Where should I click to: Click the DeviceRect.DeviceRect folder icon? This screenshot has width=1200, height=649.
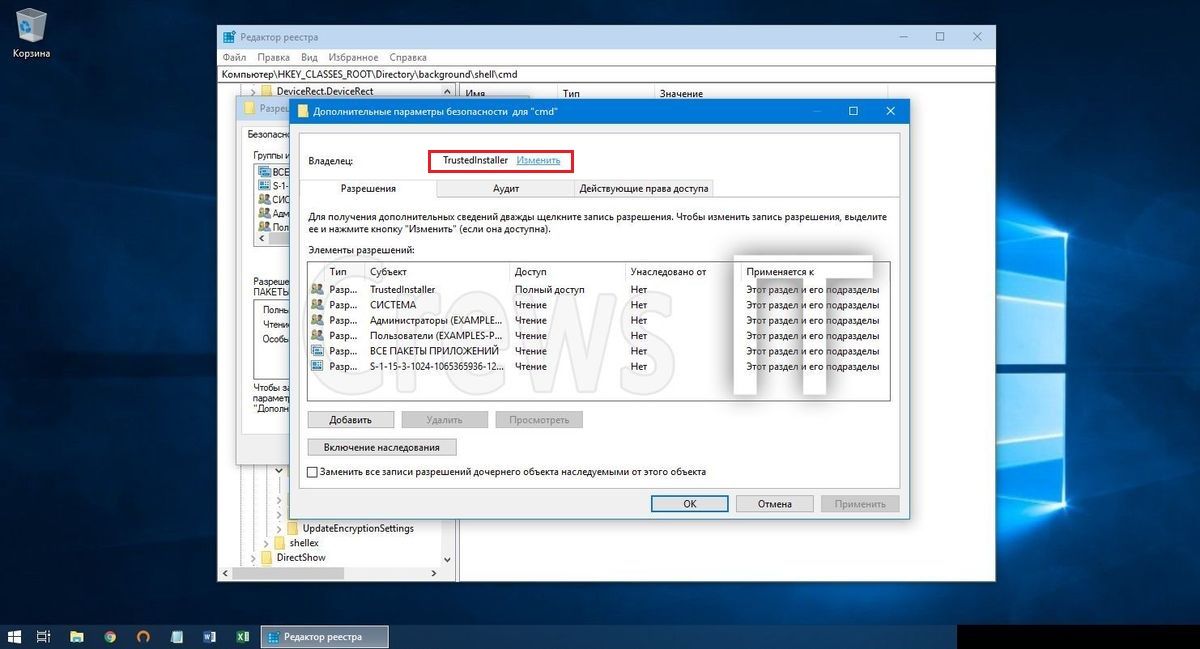pyautogui.click(x=266, y=92)
